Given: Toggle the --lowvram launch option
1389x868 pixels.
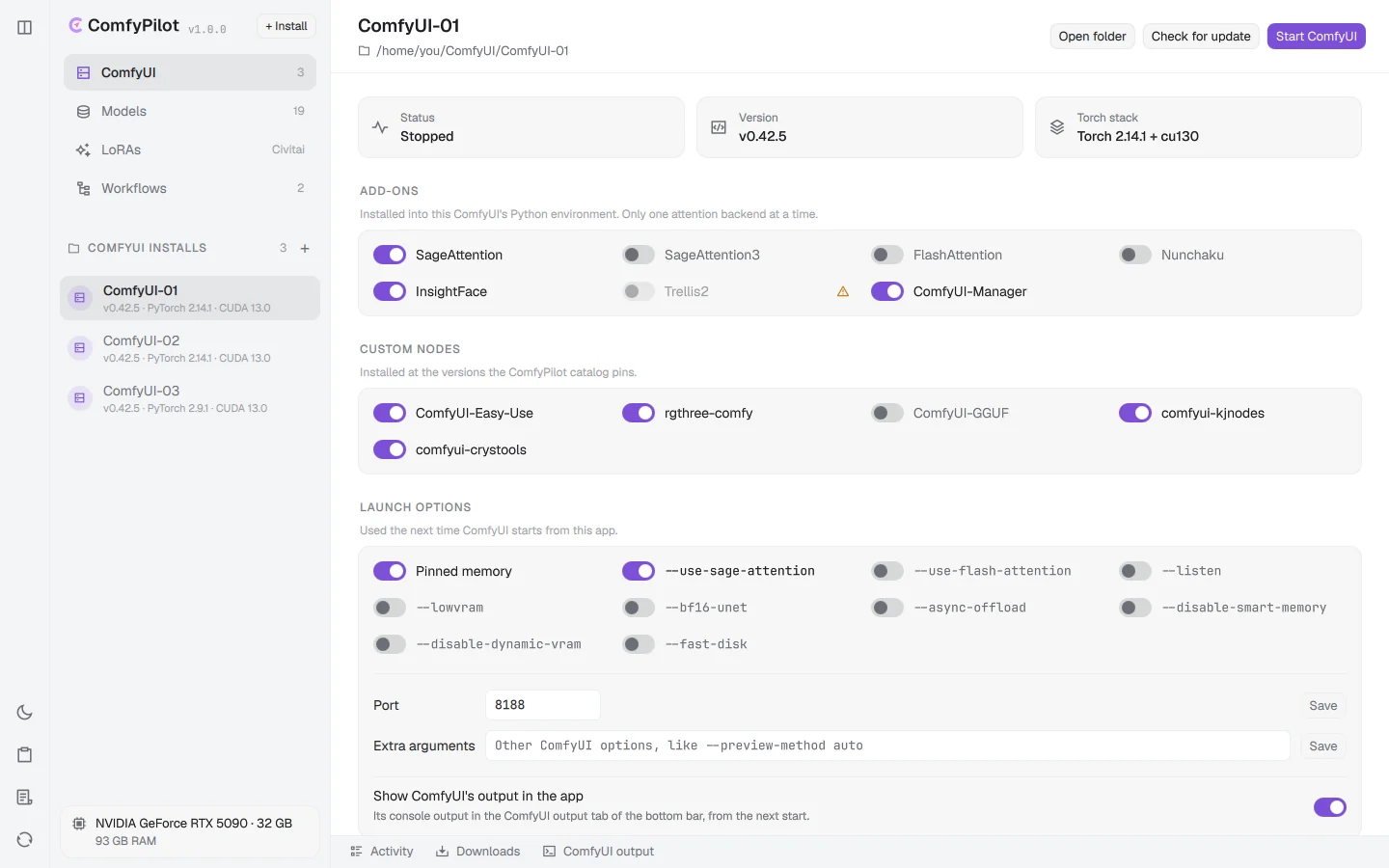Looking at the screenshot, I should point(390,608).
